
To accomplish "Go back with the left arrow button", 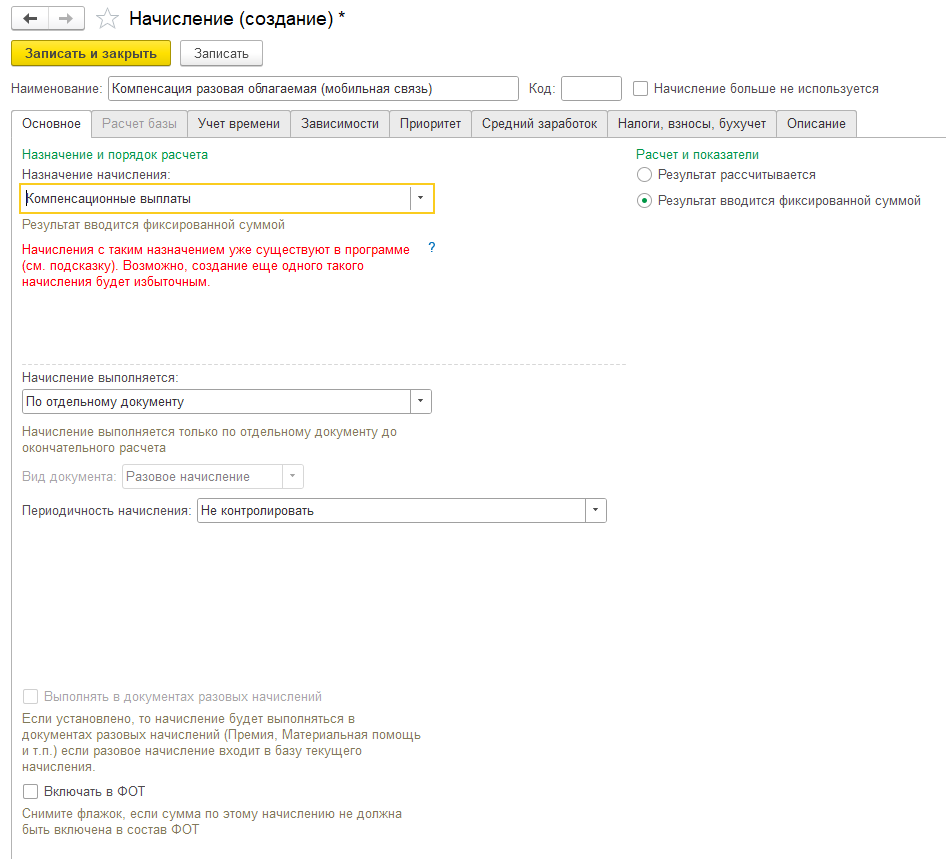I will [x=30, y=19].
